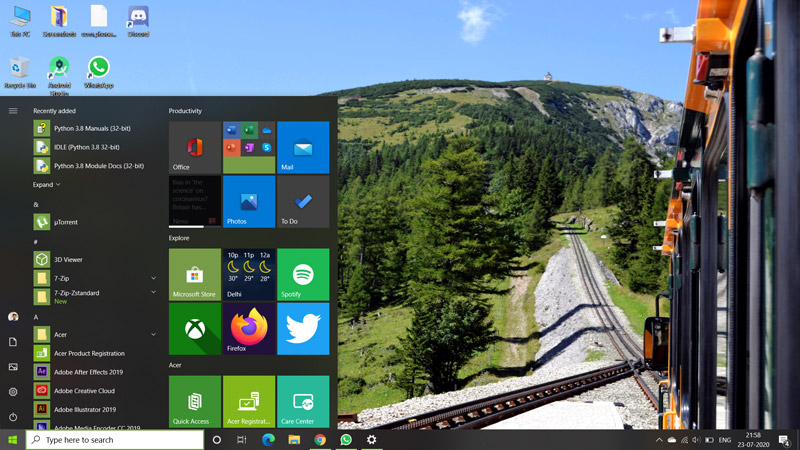Launch WhatsApp desktop shortcut
Viewport: 800px width, 450px height.
point(98,72)
